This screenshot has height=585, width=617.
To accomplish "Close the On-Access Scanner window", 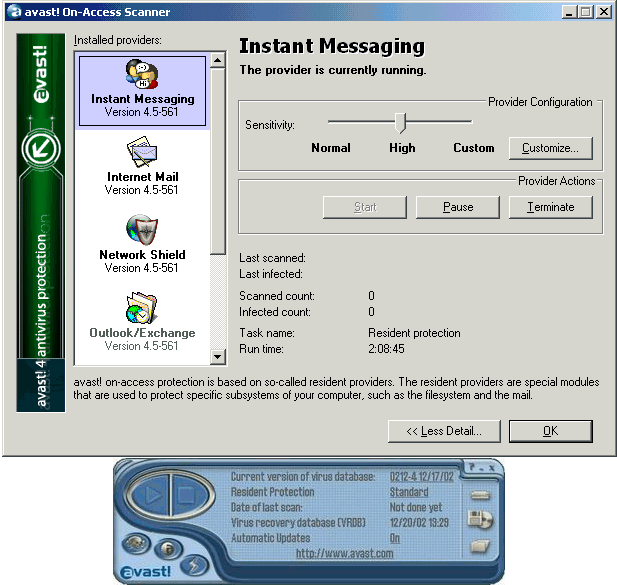I will pos(604,12).
